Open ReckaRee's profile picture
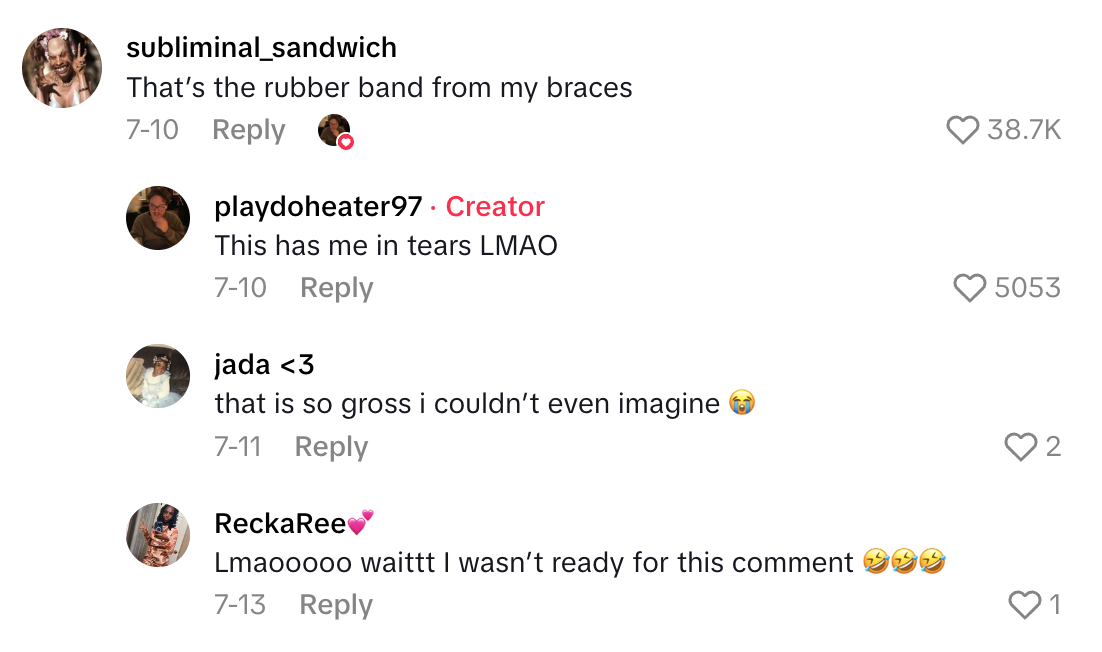Screen dimensions: 1102x652 pos(158,535)
